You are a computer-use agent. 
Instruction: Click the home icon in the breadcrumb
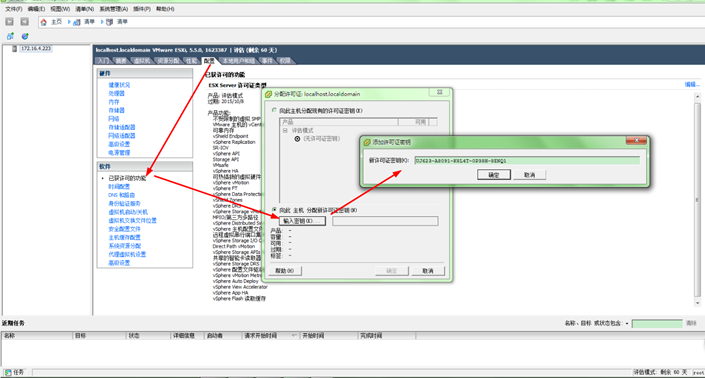(44, 22)
